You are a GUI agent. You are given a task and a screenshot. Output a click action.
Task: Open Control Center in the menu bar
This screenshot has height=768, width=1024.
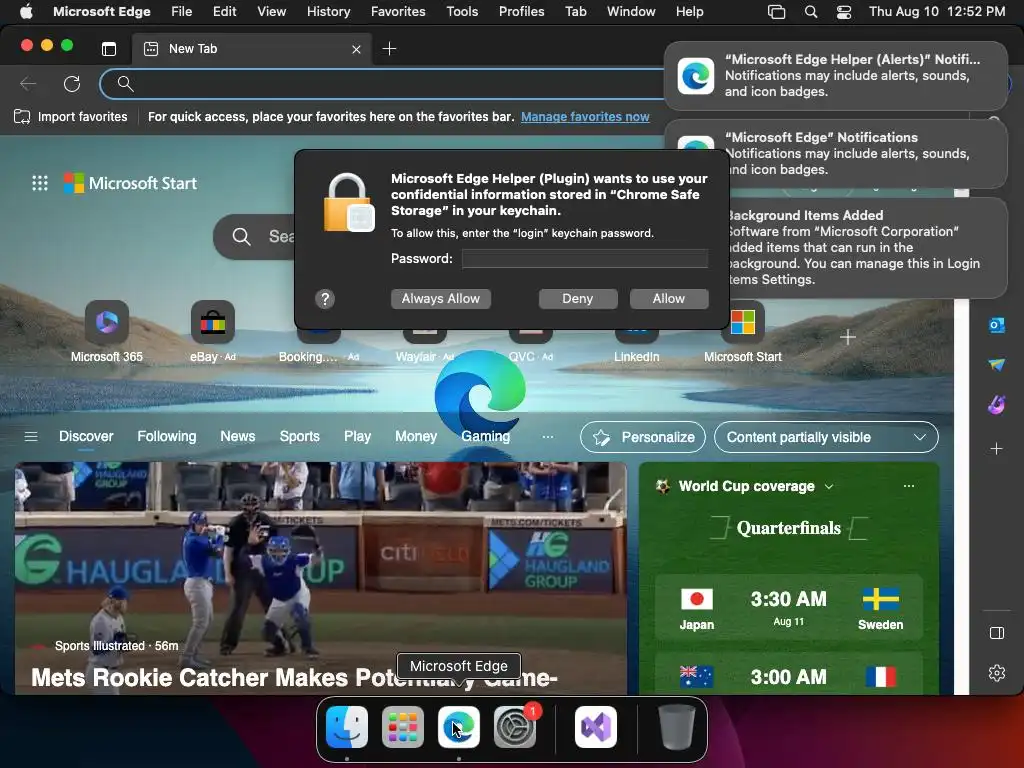coord(844,12)
